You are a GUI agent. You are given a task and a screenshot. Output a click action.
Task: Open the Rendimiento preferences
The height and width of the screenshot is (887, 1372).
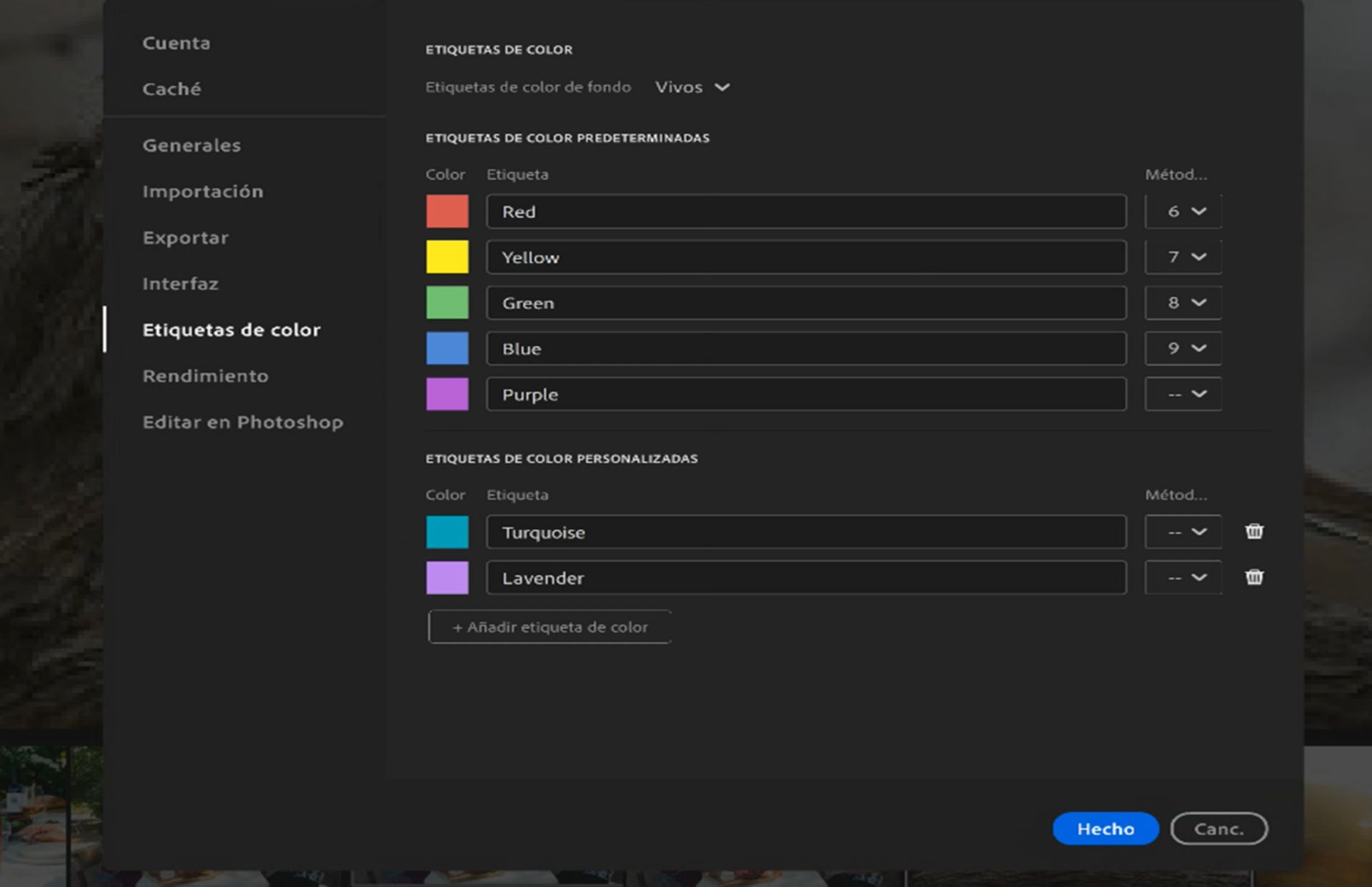point(206,376)
